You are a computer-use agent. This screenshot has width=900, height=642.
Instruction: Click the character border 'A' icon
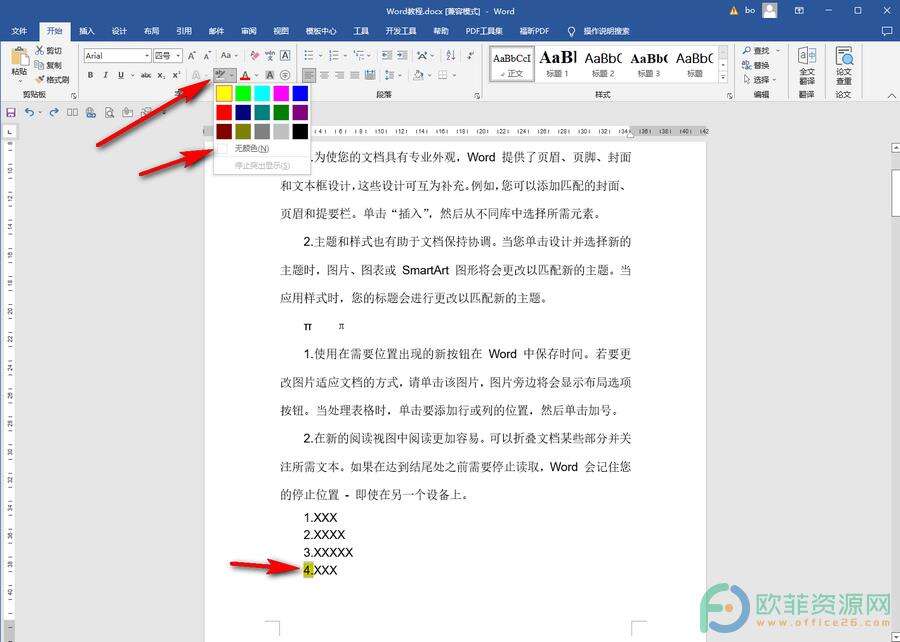(285, 56)
